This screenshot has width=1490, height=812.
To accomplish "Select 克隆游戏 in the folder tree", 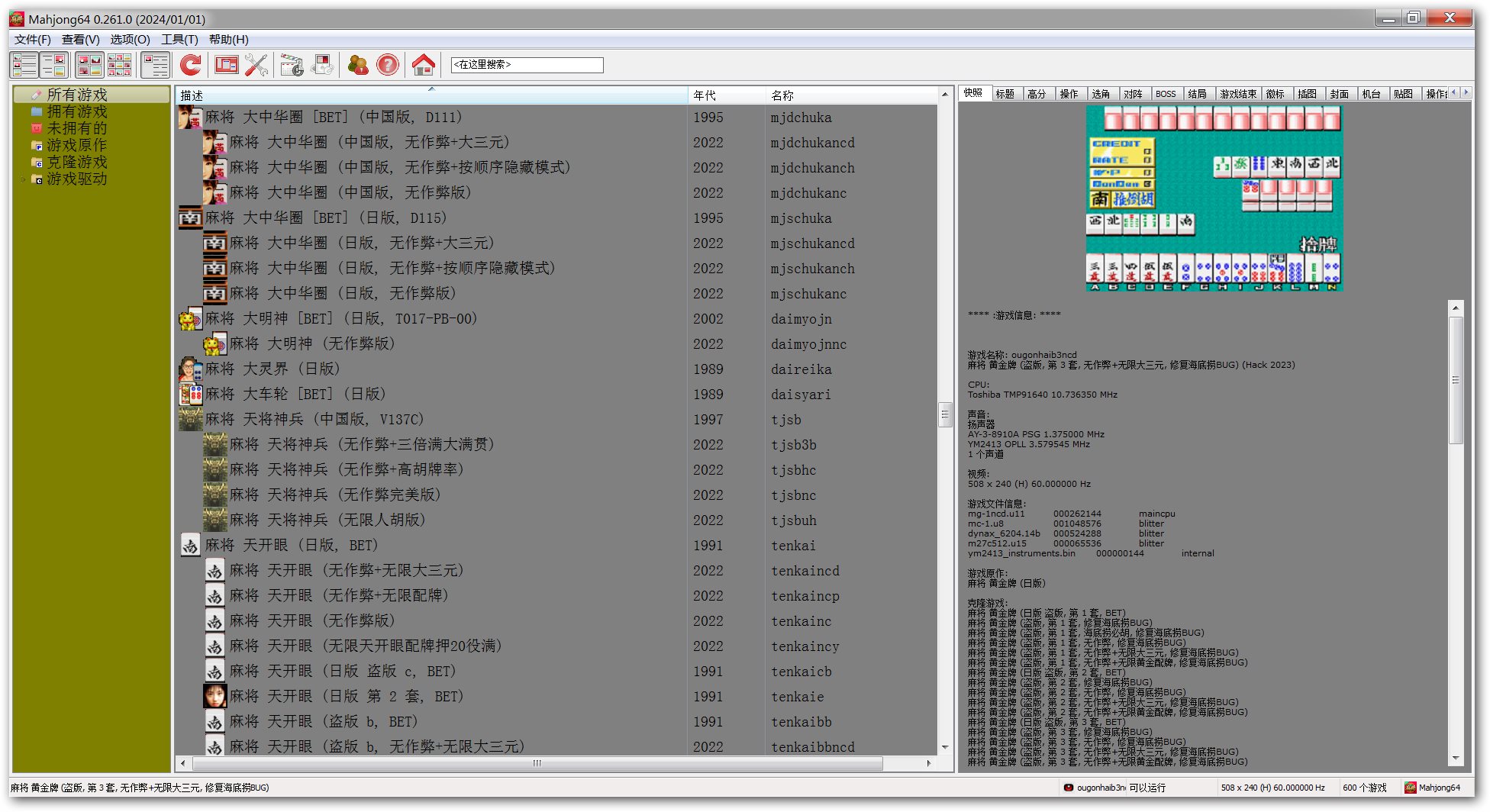I will pos(77,162).
